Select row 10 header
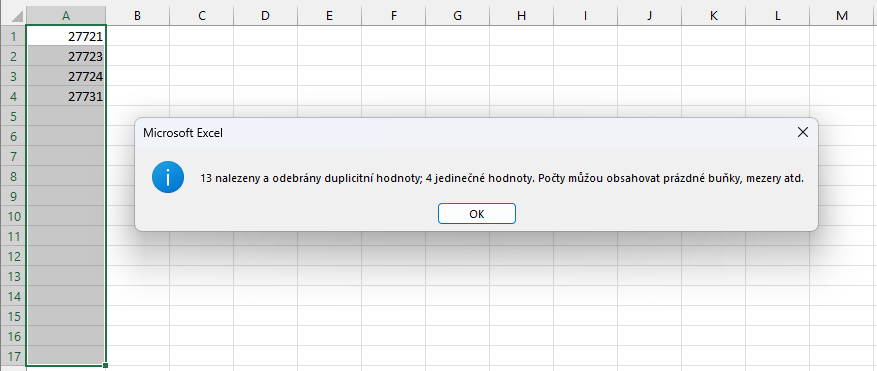 (x=13, y=217)
